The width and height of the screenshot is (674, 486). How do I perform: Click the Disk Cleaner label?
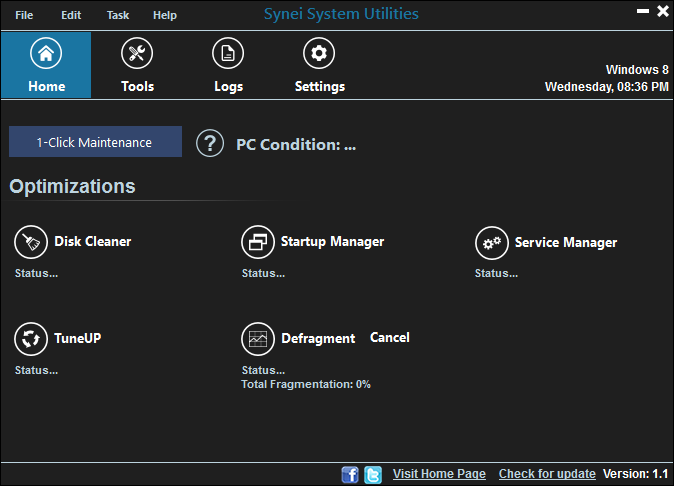point(93,241)
